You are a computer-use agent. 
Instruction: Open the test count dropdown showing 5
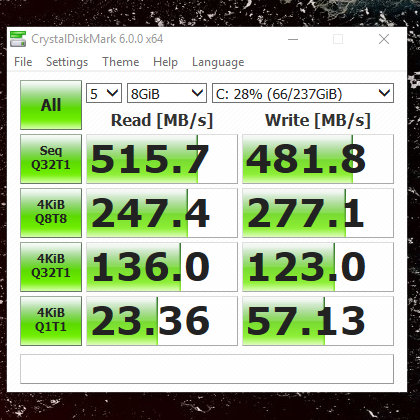[x=104, y=93]
